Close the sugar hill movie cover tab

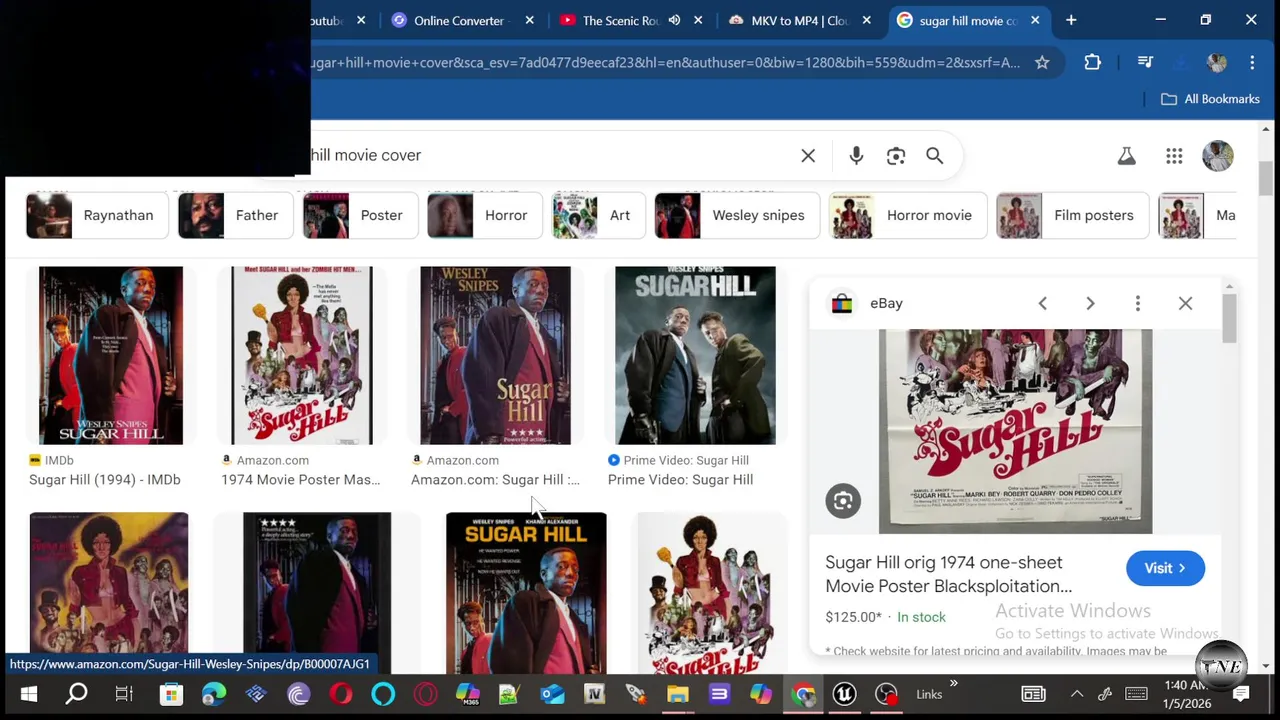pyautogui.click(x=1035, y=20)
